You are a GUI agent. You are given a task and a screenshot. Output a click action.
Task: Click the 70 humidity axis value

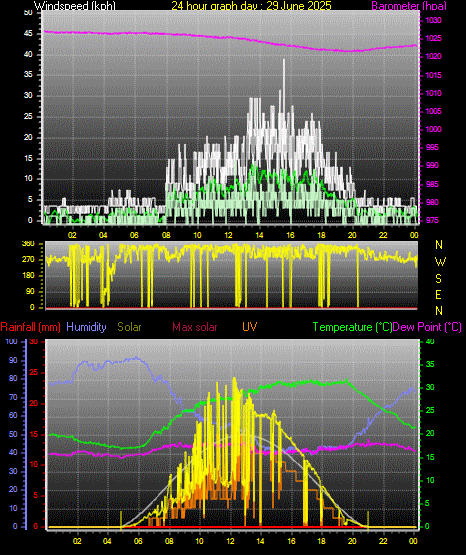pos(13,397)
